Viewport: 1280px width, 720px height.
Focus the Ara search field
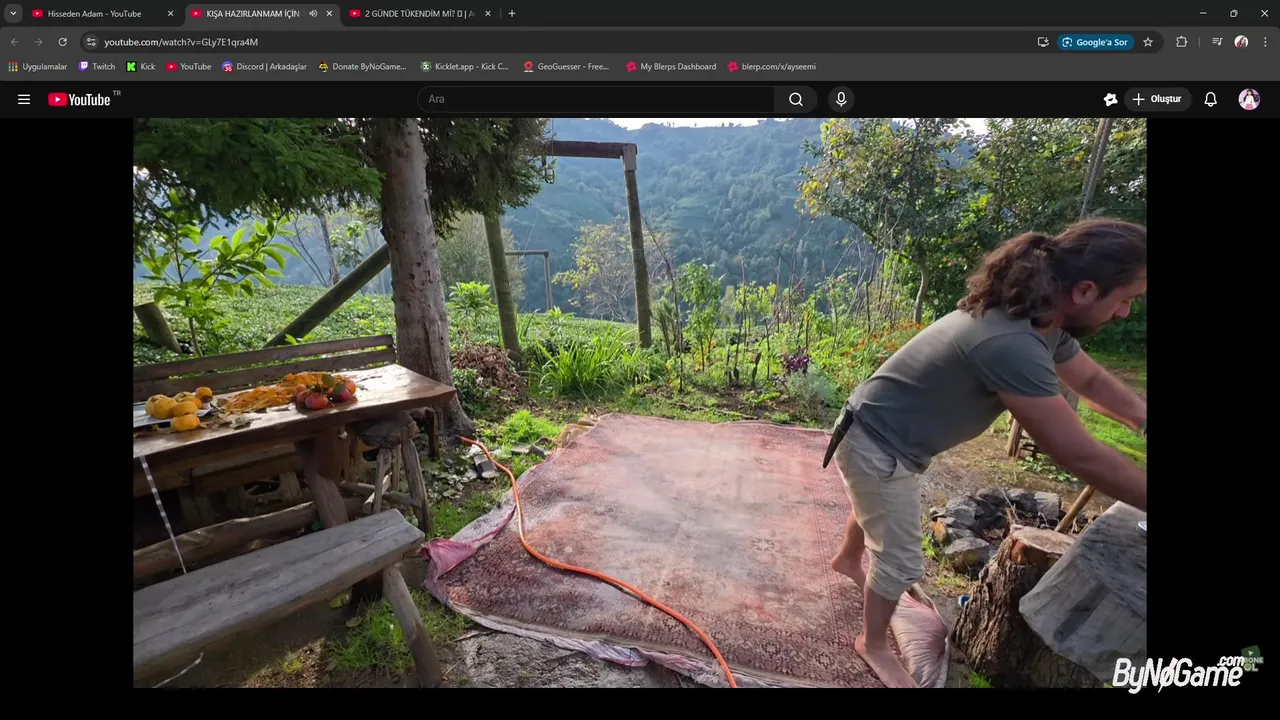(596, 99)
